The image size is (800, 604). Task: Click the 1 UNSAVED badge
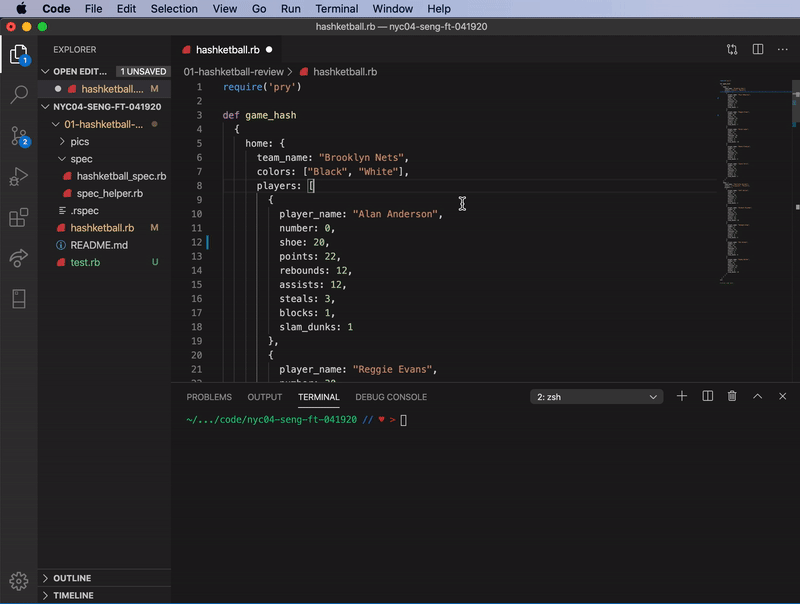coord(143,71)
